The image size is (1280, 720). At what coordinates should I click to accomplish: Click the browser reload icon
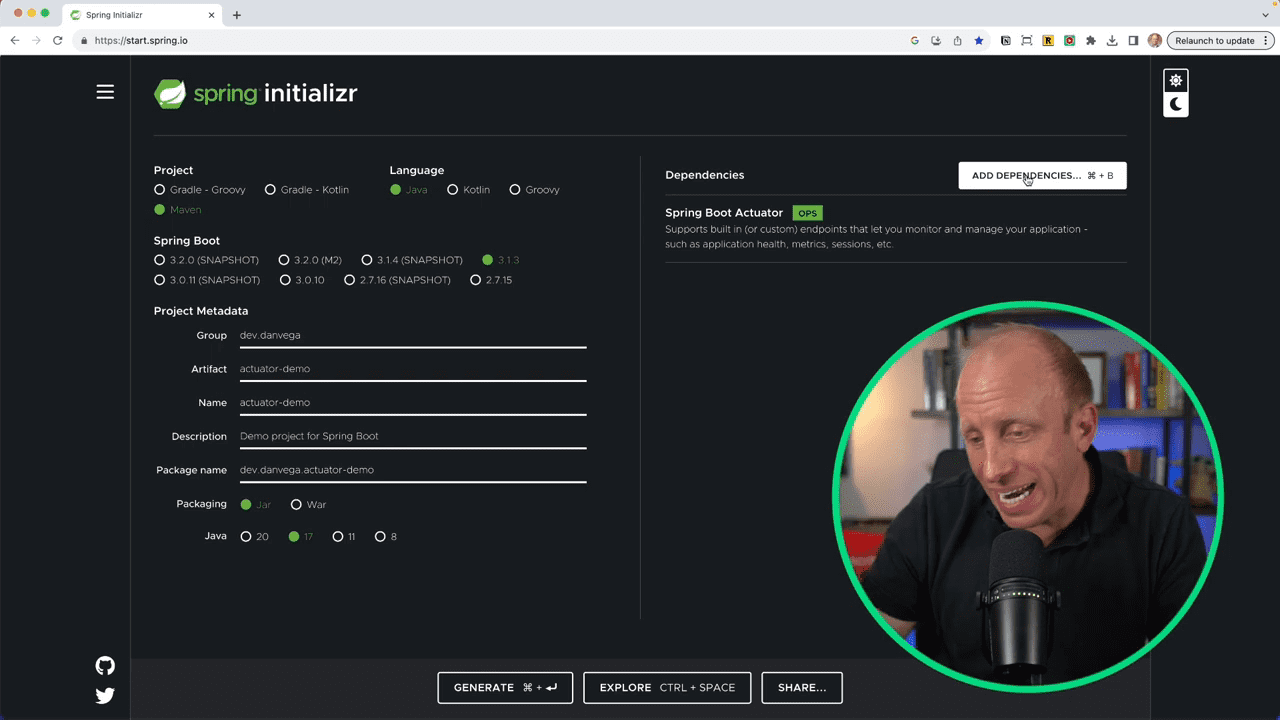[x=57, y=41]
